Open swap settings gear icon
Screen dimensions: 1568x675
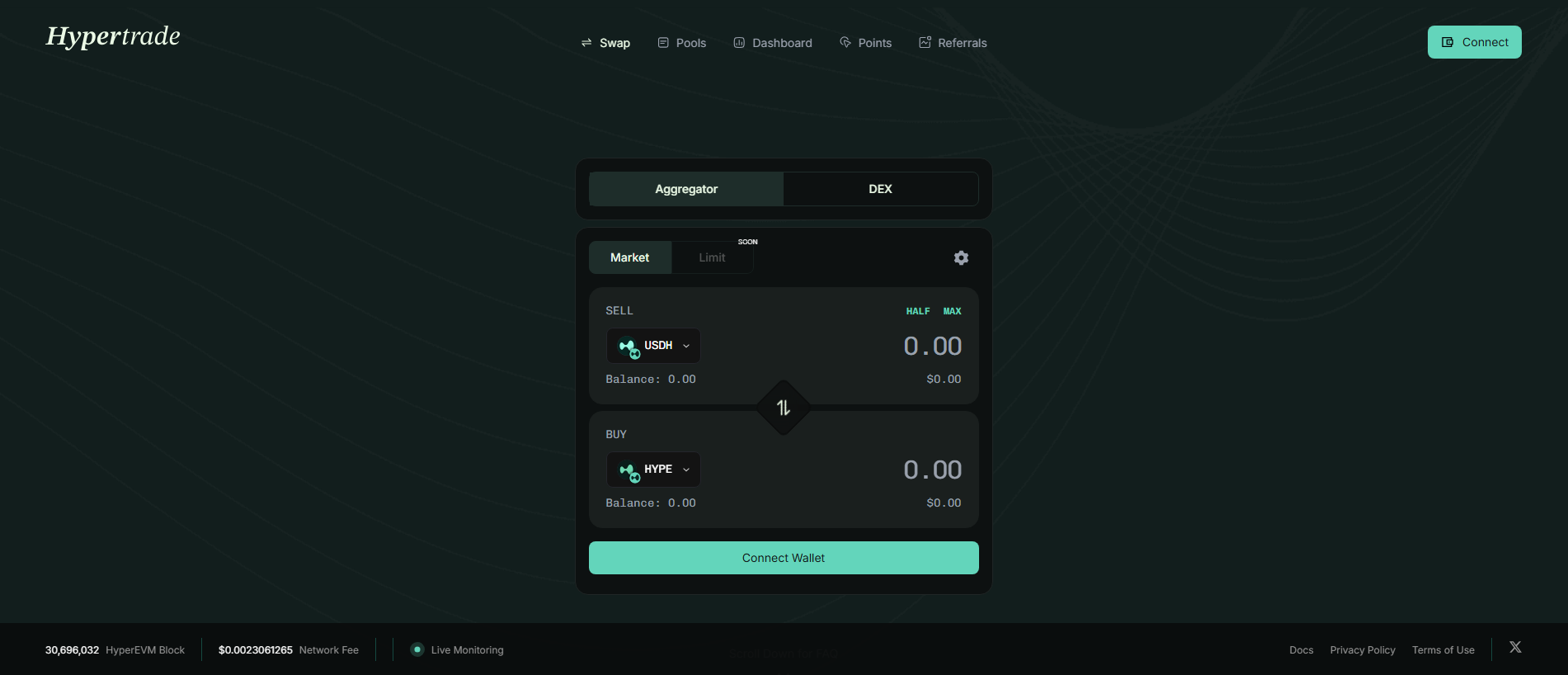point(961,257)
